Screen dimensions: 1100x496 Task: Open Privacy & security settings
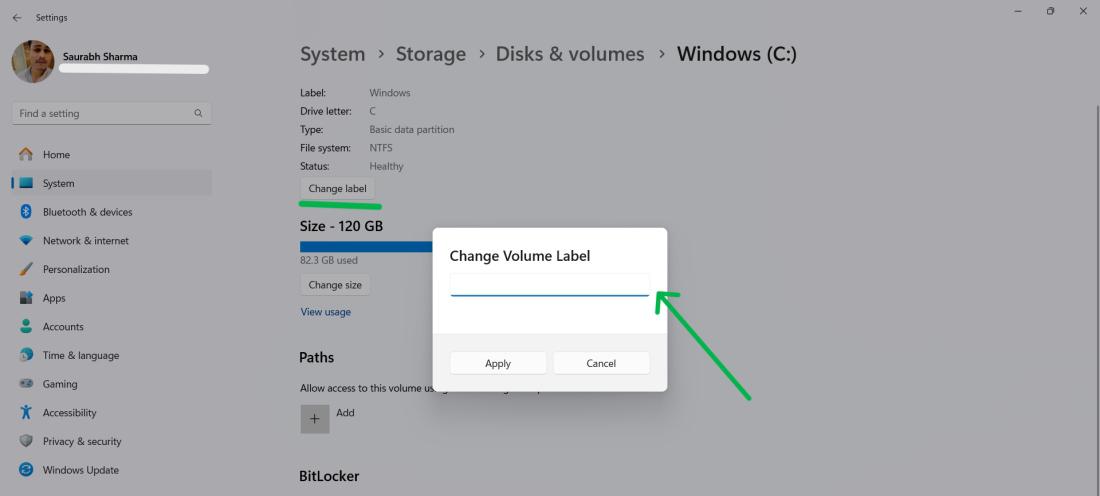[x=82, y=441]
